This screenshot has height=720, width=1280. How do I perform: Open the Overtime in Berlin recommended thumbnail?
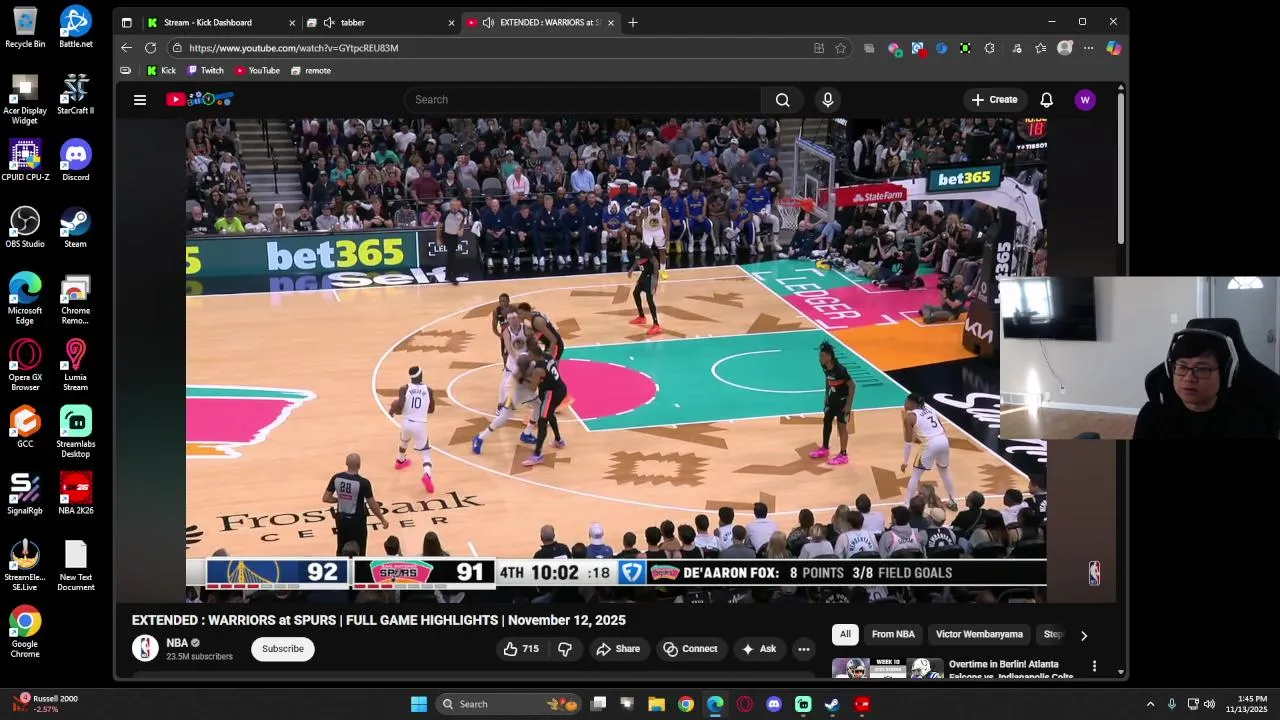point(887,668)
